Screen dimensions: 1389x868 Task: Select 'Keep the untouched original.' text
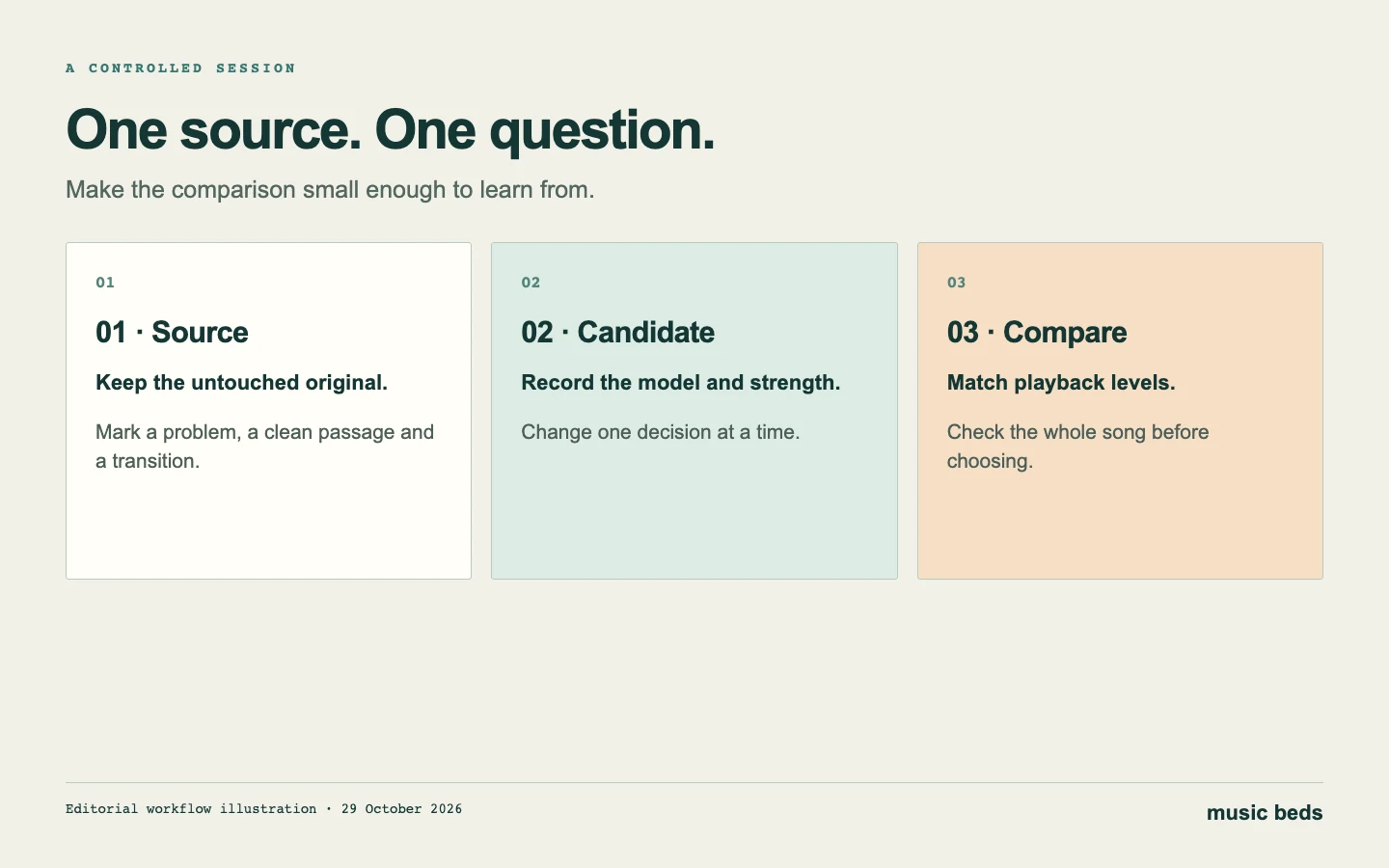[x=241, y=383]
